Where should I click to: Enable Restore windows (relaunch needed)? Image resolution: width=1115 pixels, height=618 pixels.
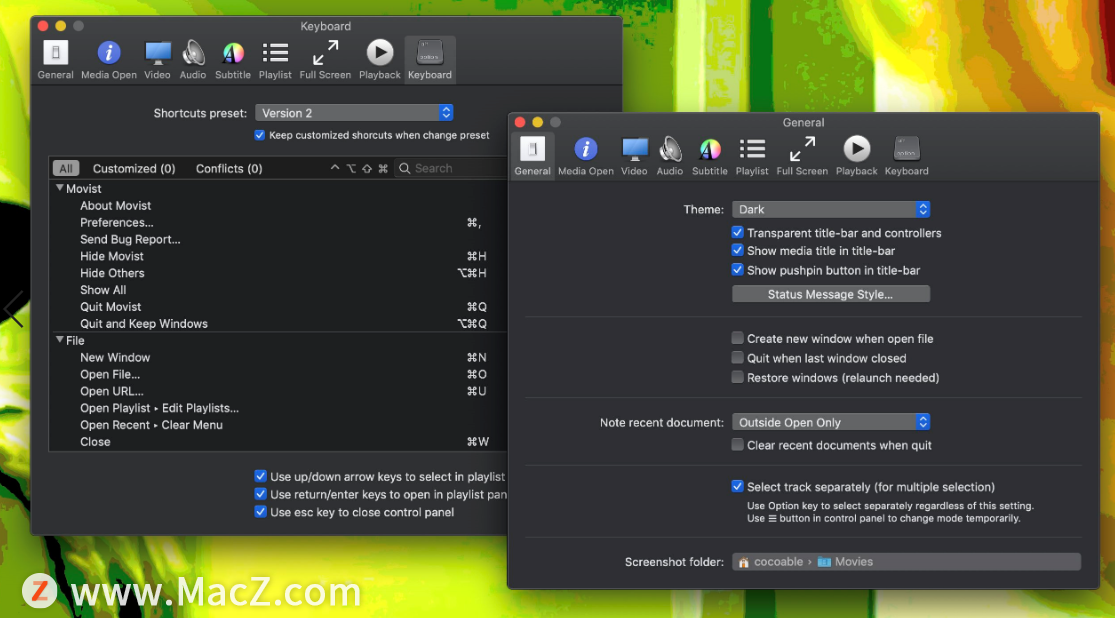click(737, 378)
